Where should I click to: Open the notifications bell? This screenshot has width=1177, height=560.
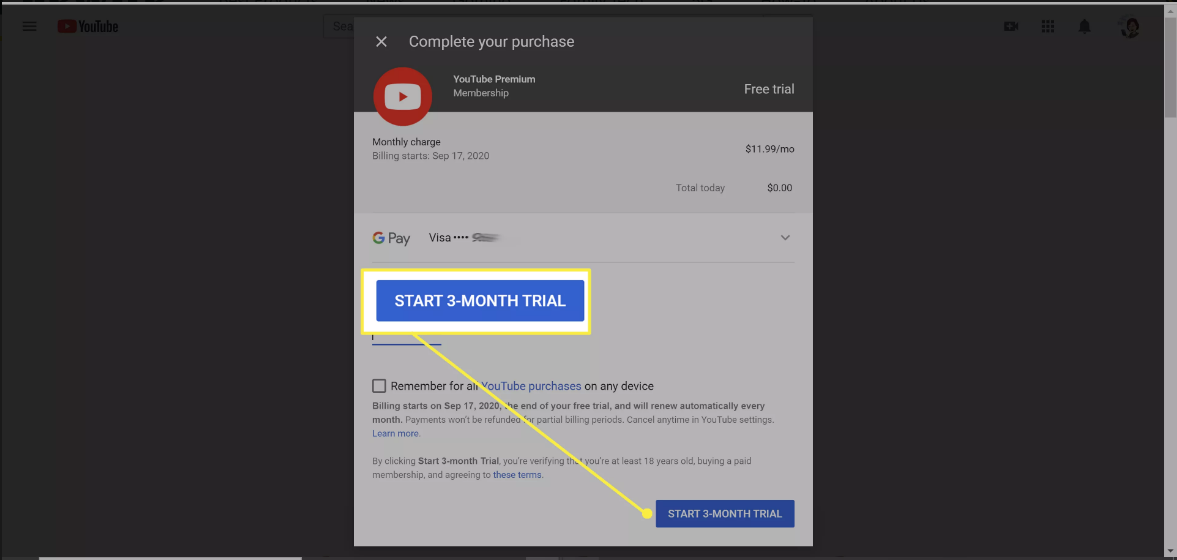(1085, 26)
